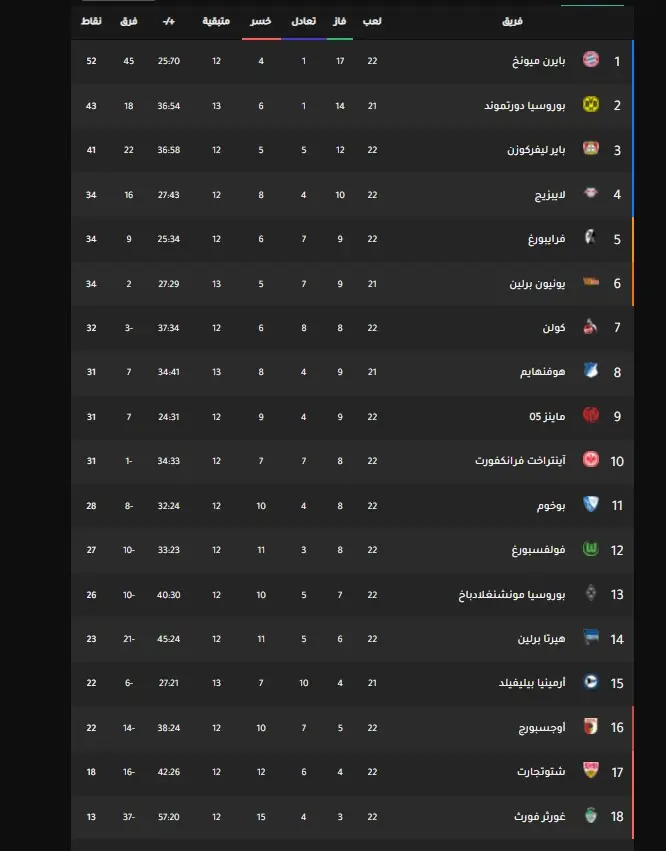Sort by خسر losses column header

[x=261, y=21]
